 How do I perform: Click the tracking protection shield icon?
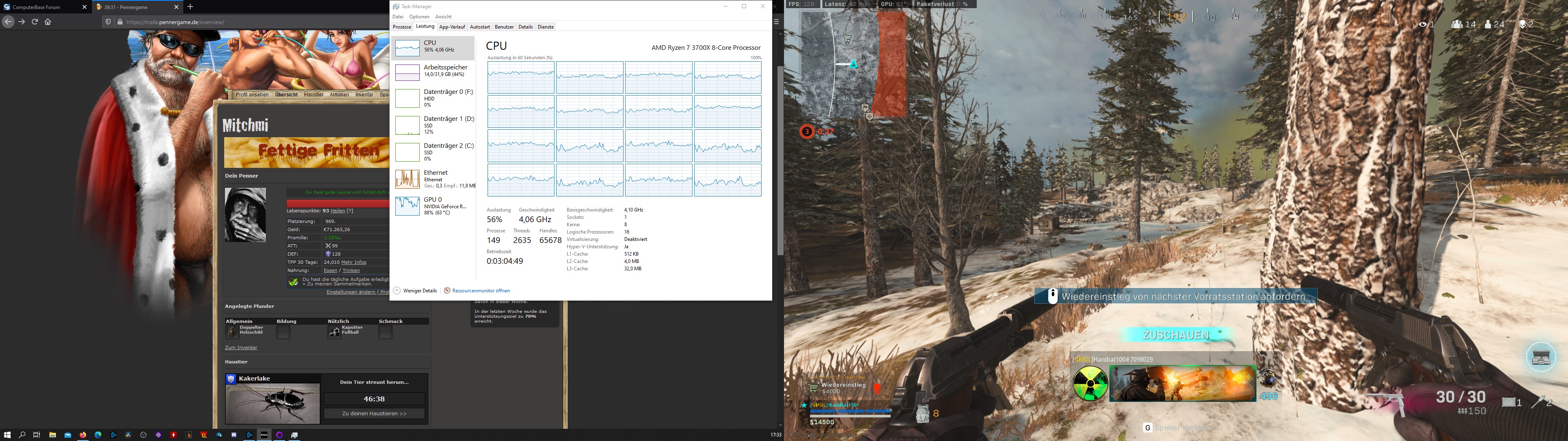(108, 22)
